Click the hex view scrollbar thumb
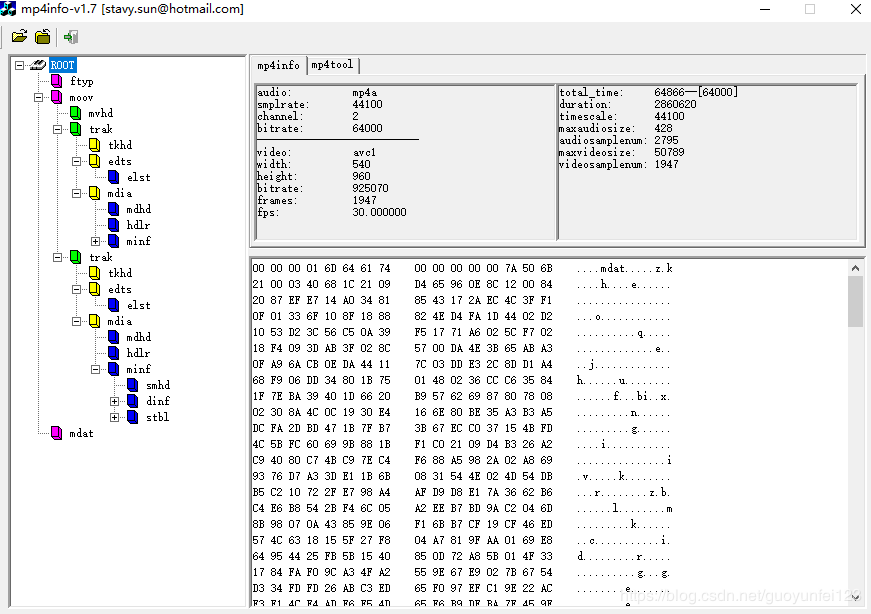 point(855,302)
